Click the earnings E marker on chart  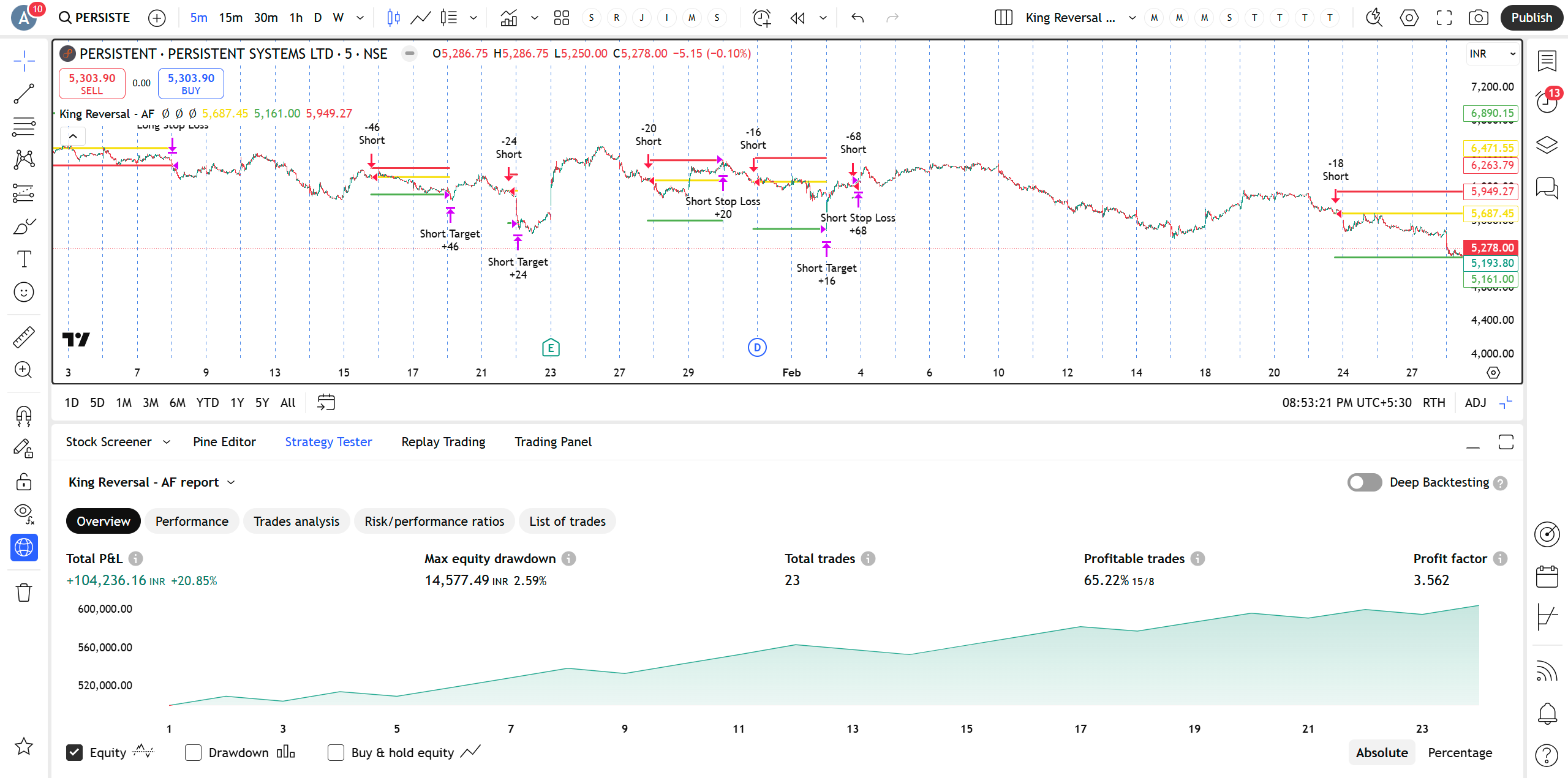point(551,348)
